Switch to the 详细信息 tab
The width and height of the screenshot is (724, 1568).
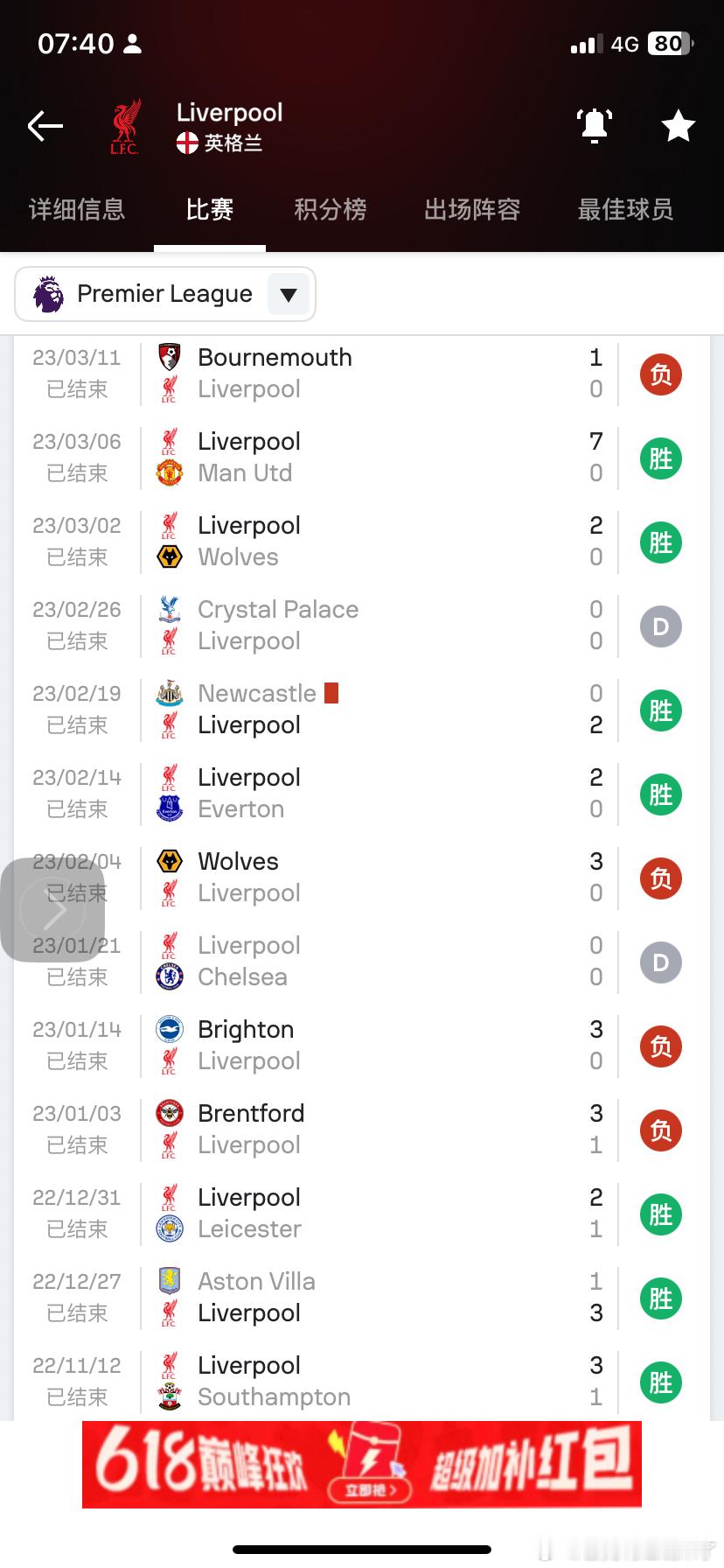(77, 209)
